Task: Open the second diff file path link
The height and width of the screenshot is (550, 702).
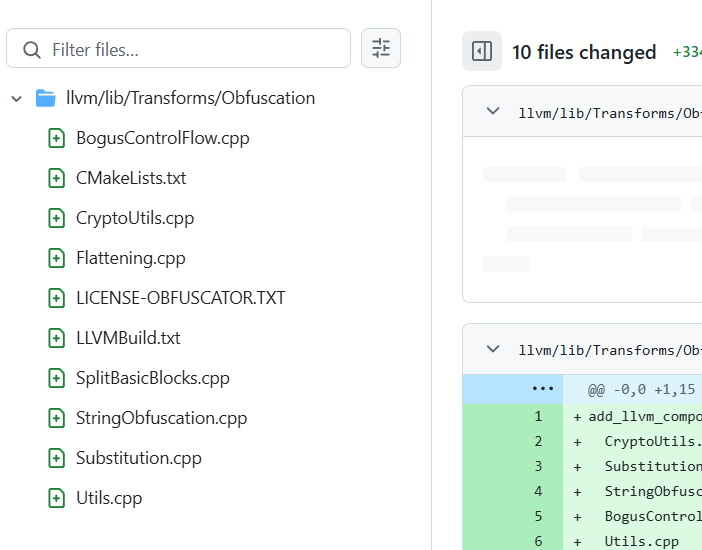Action: [610, 350]
